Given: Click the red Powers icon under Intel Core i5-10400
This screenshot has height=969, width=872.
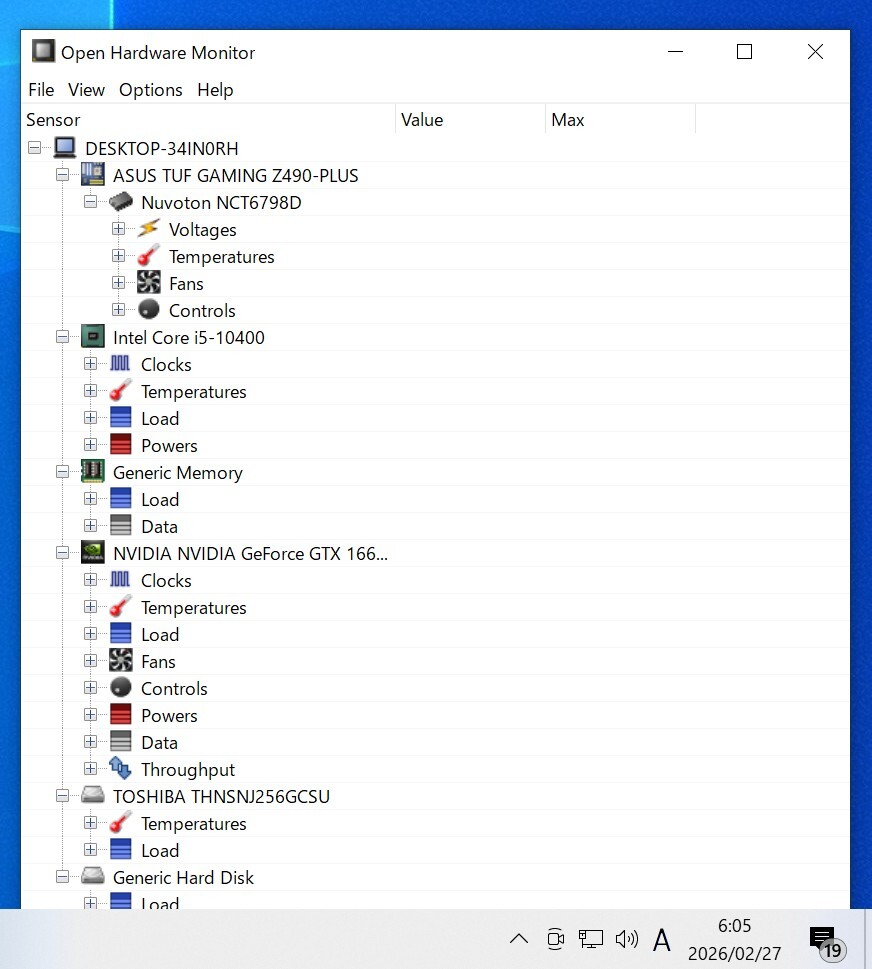Looking at the screenshot, I should click(121, 444).
